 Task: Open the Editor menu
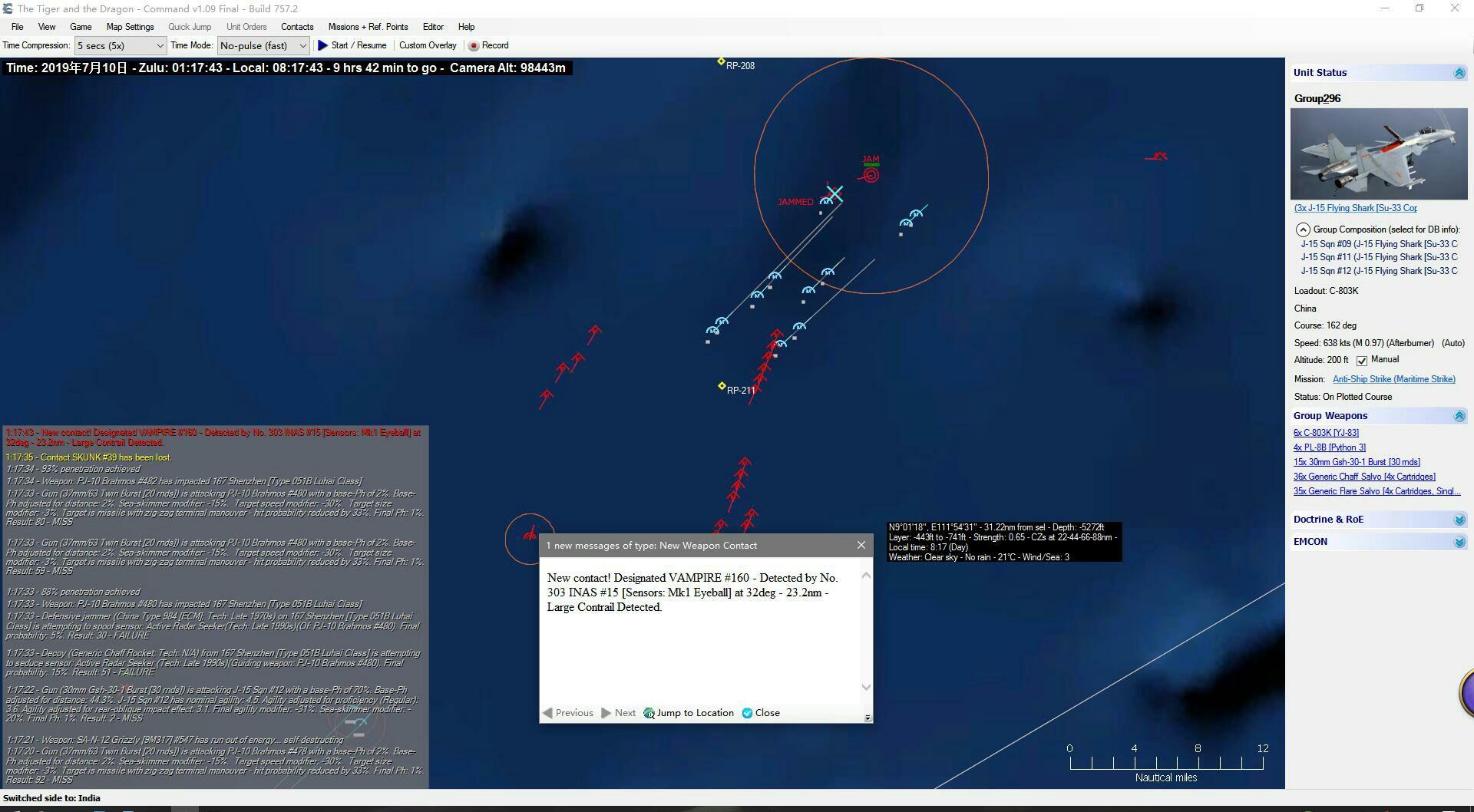(433, 27)
